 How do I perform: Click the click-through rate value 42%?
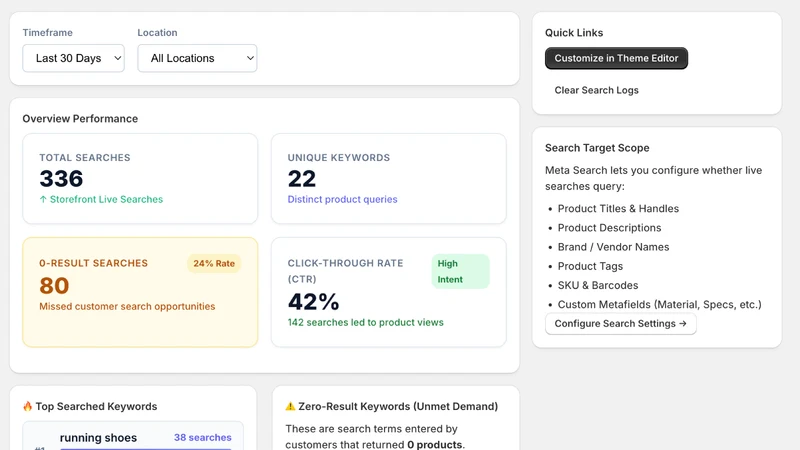313,302
